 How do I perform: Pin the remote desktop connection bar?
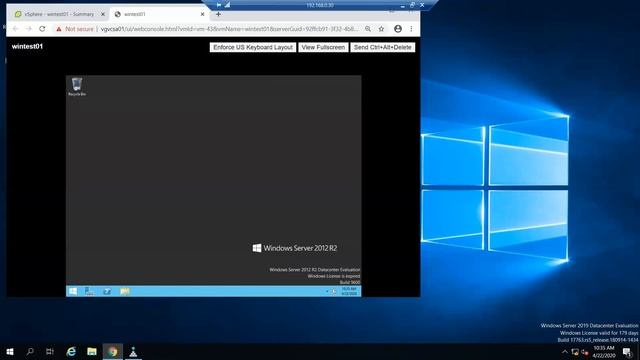tap(219, 5)
